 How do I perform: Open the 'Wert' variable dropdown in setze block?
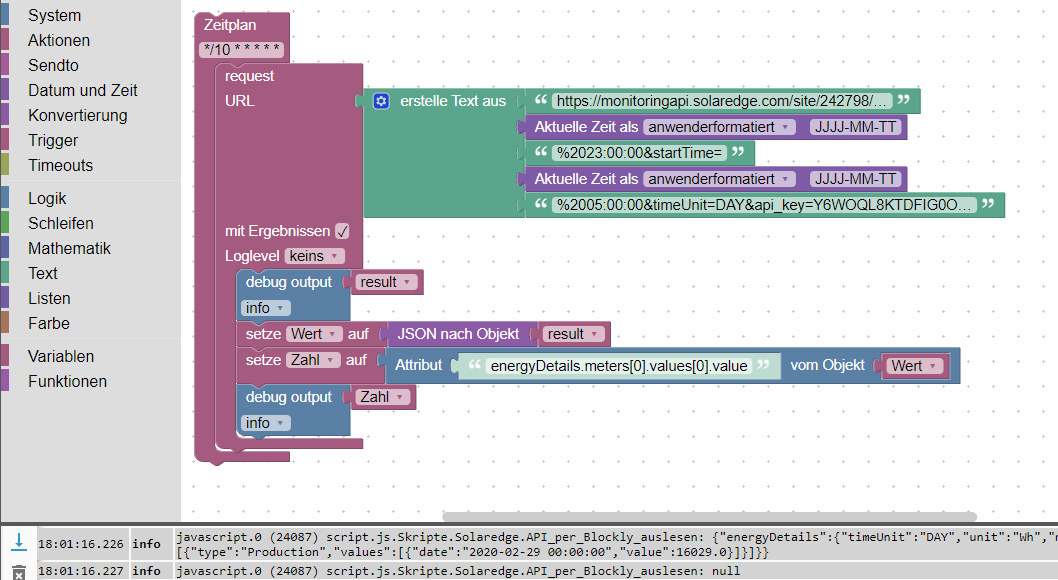click(x=314, y=334)
